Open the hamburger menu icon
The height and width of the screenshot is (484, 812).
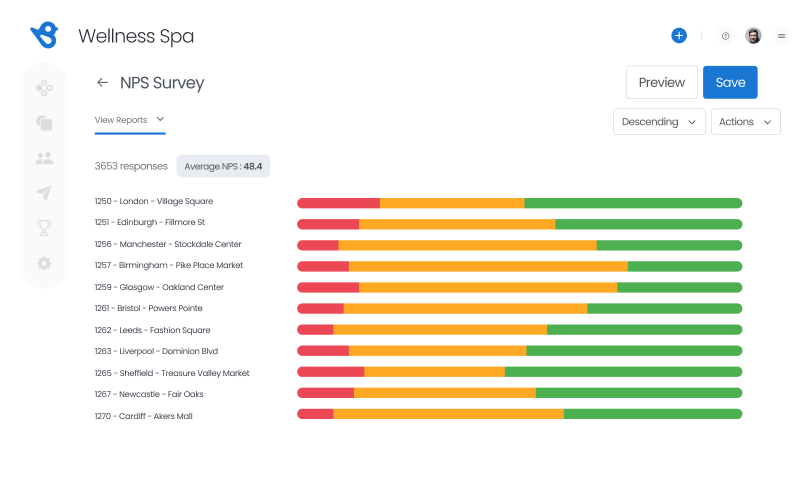tap(781, 36)
